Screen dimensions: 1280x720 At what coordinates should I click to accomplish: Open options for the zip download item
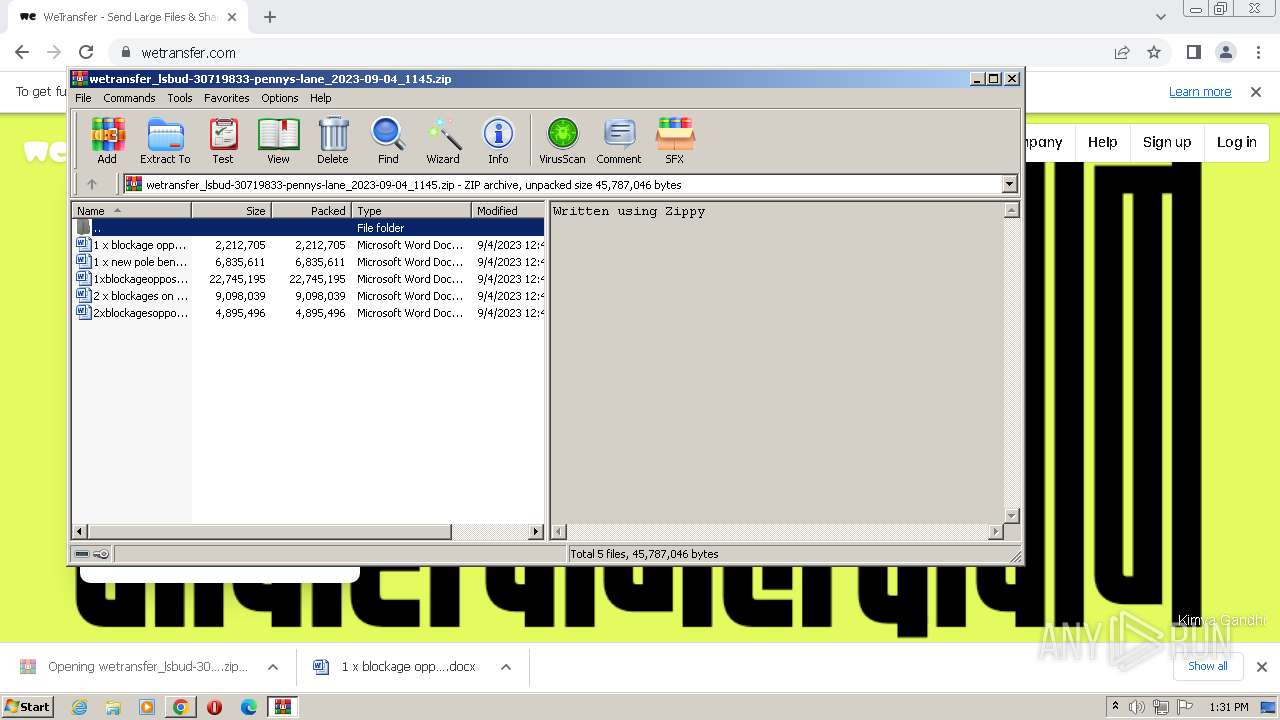tap(272, 667)
